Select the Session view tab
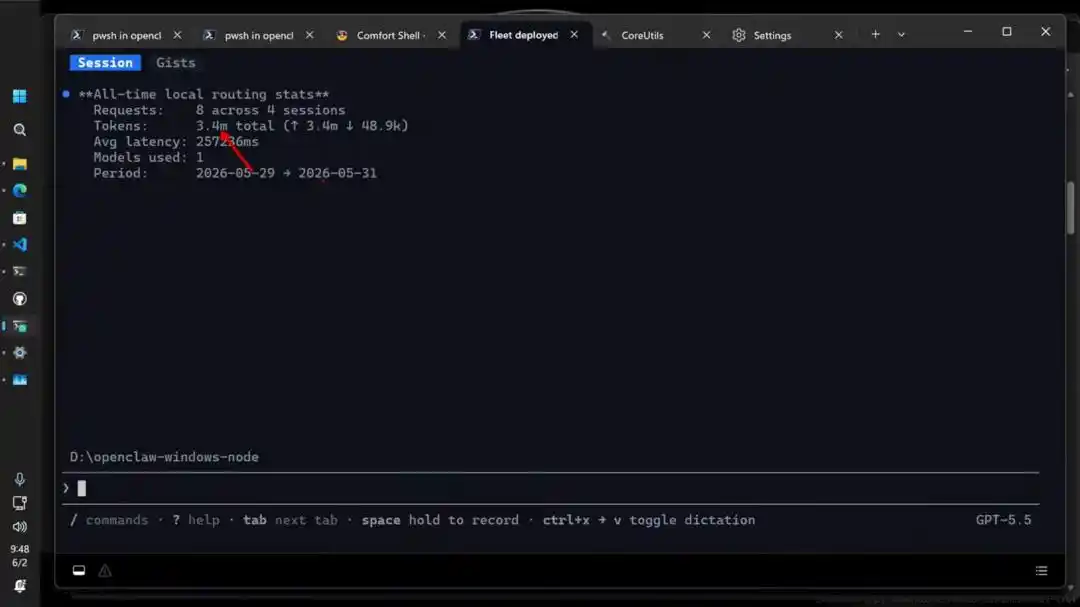Viewport: 1080px width, 607px height. [x=105, y=63]
